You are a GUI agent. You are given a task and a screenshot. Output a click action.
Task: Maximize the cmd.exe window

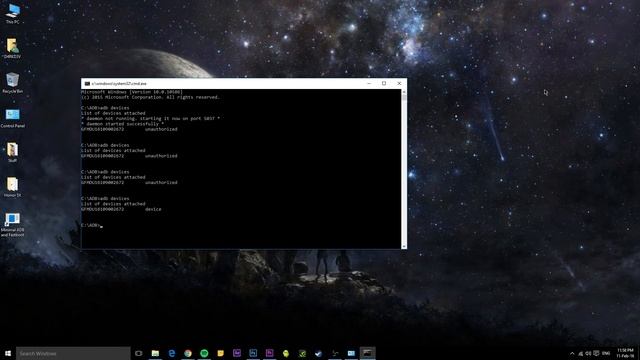pos(384,83)
